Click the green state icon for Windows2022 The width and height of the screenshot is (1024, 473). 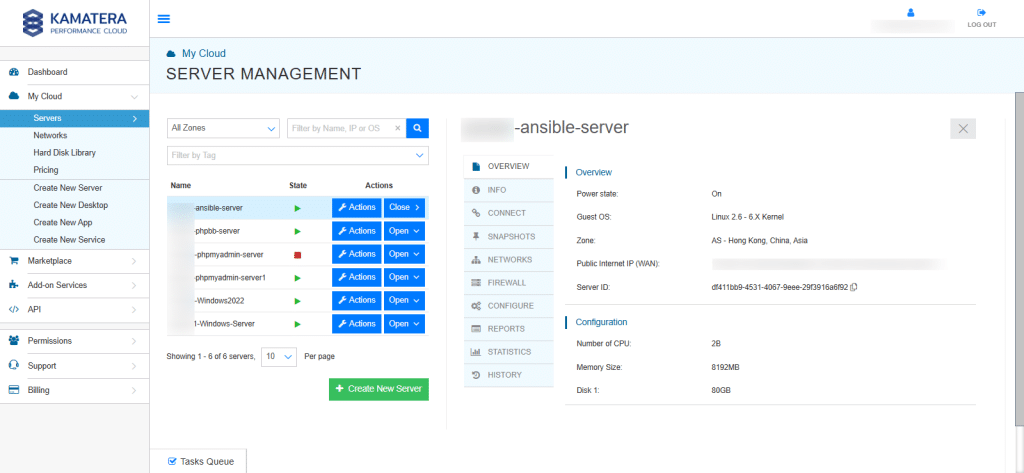[x=298, y=301]
